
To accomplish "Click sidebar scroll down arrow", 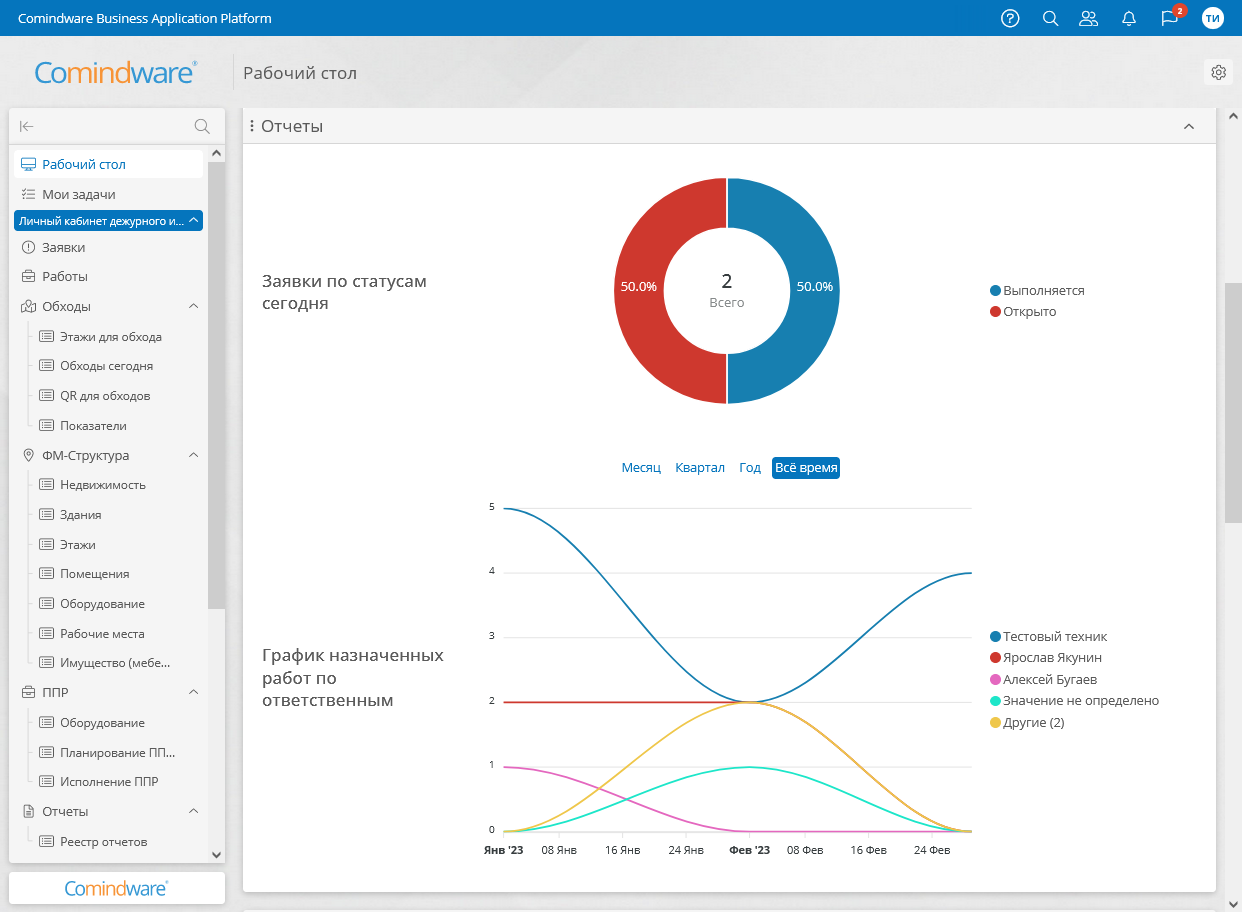I will click(x=216, y=854).
